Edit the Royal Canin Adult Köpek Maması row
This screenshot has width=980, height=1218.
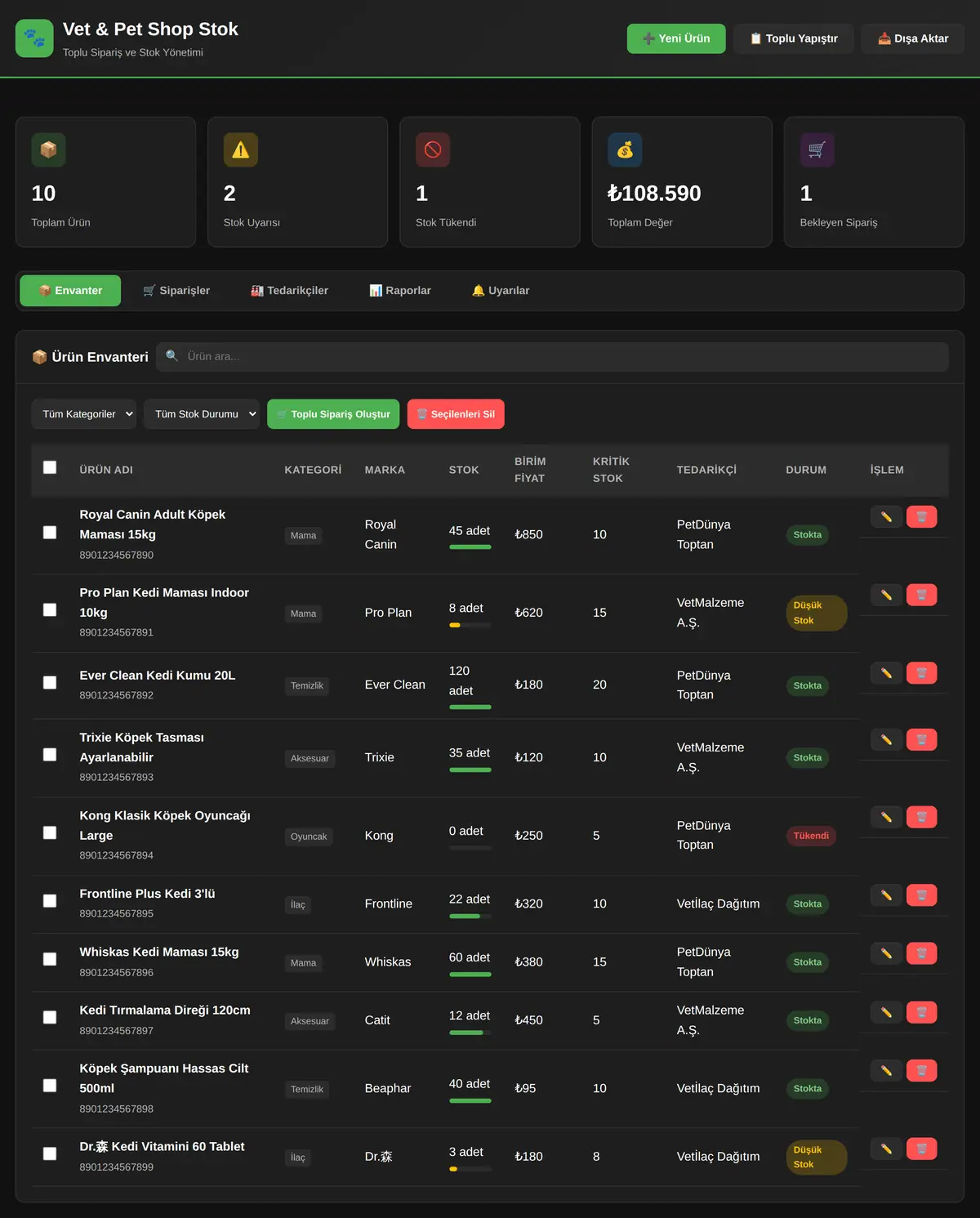point(886,517)
